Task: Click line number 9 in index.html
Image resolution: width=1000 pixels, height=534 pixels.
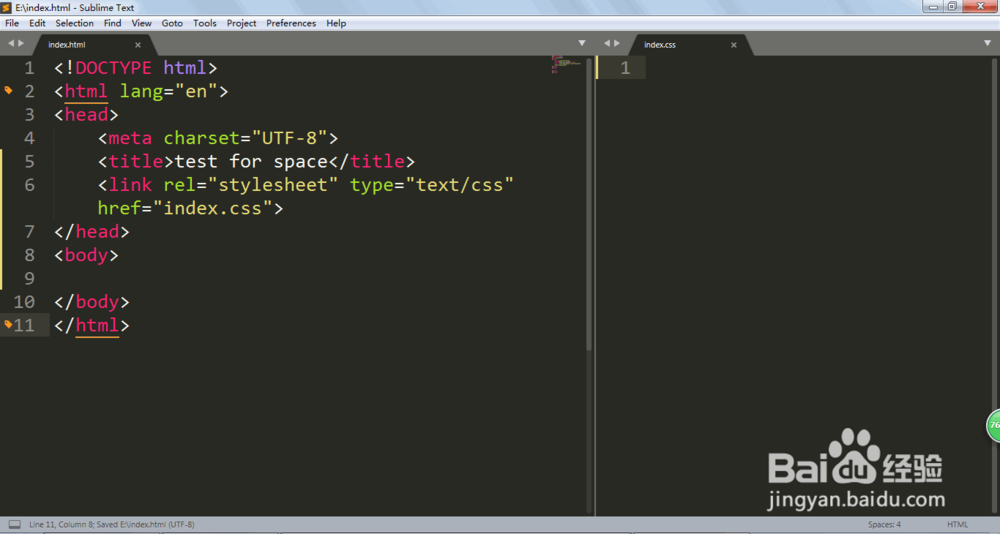Action: click(29, 278)
